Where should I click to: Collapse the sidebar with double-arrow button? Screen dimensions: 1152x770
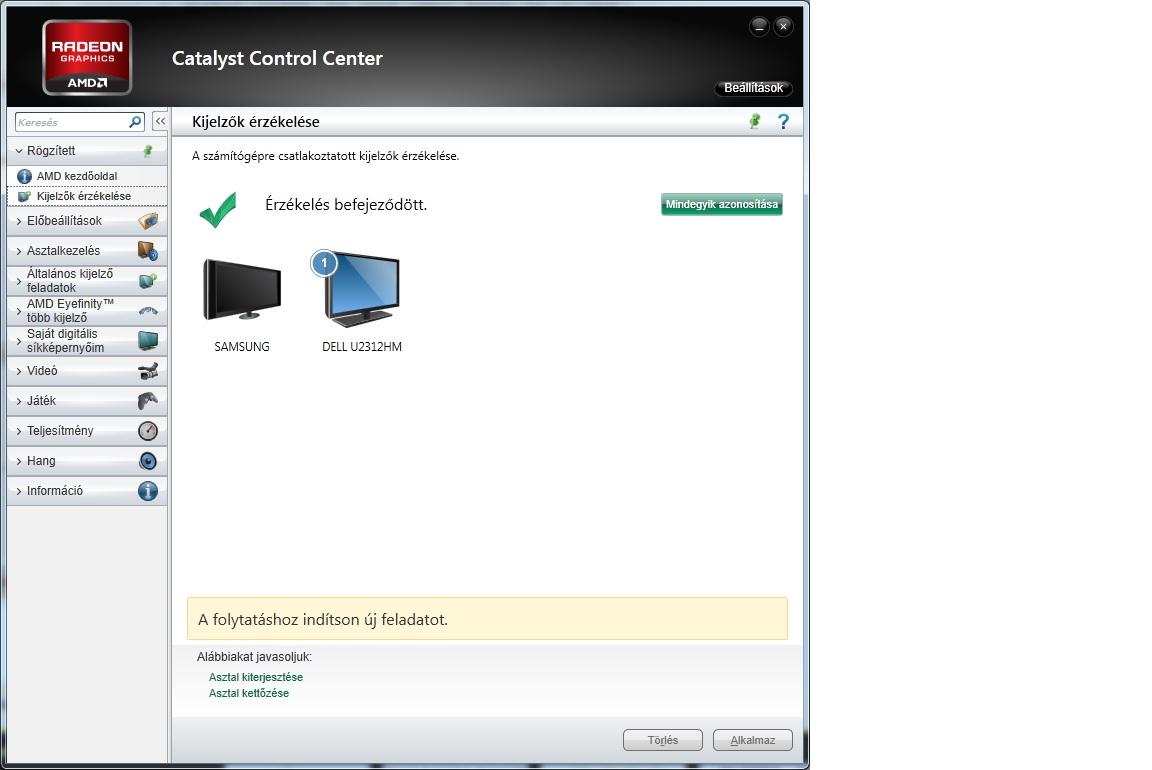pyautogui.click(x=160, y=121)
